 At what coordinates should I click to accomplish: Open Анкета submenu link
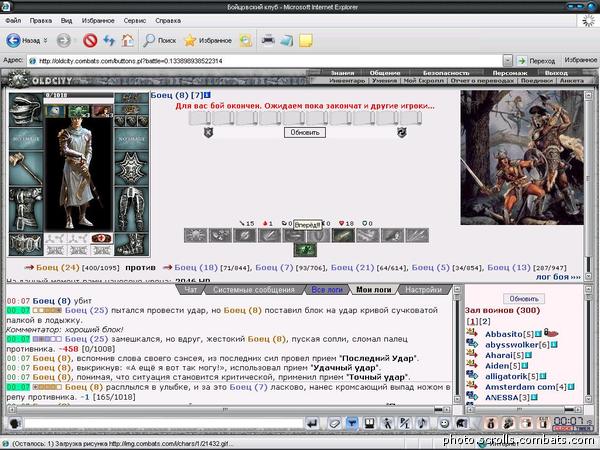[572, 81]
